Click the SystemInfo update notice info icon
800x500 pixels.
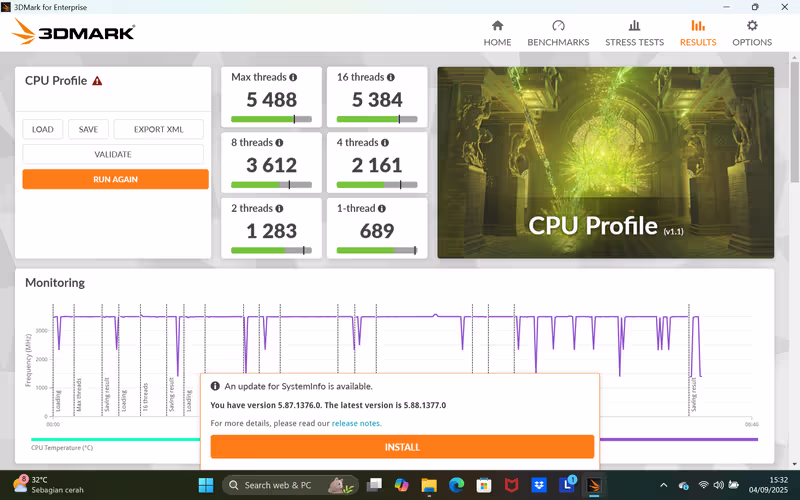click(x=215, y=386)
